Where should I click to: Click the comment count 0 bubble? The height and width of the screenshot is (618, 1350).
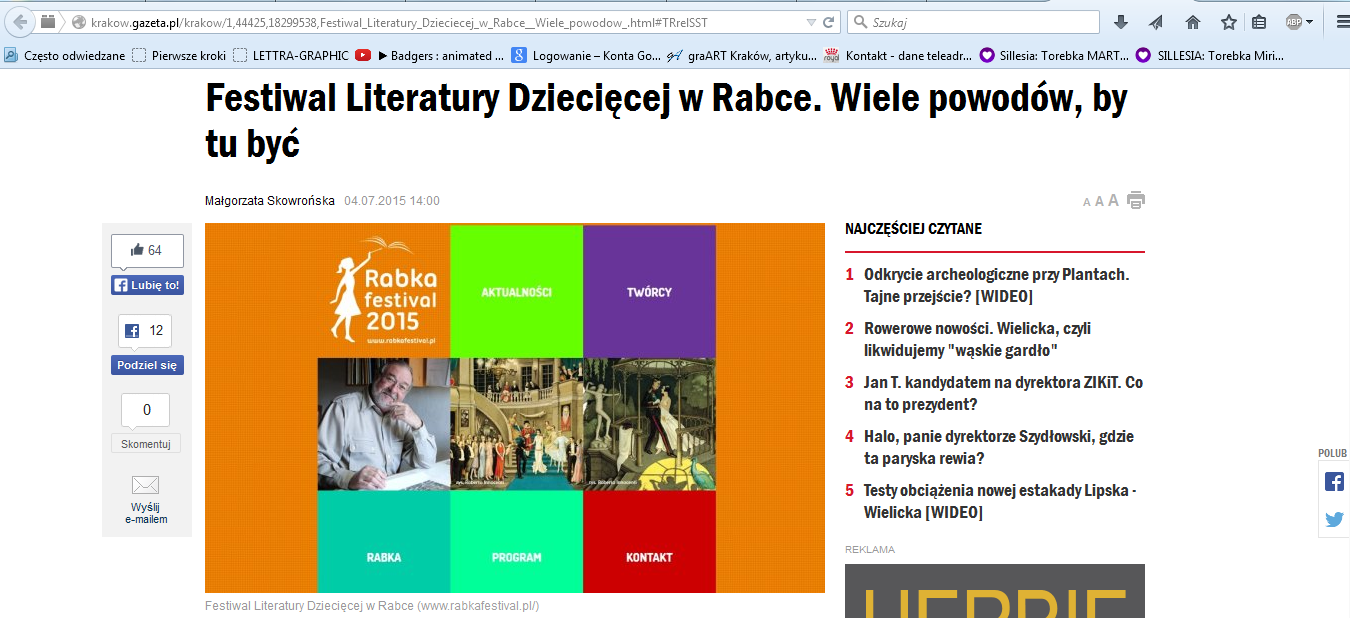pyautogui.click(x=146, y=410)
